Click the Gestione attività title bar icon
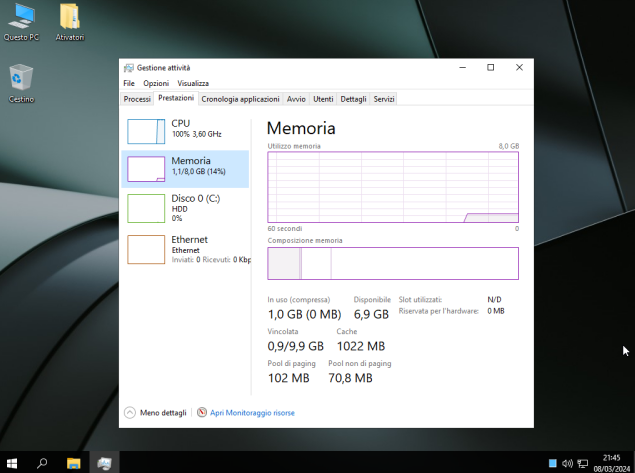635x473 pixels. coord(128,68)
